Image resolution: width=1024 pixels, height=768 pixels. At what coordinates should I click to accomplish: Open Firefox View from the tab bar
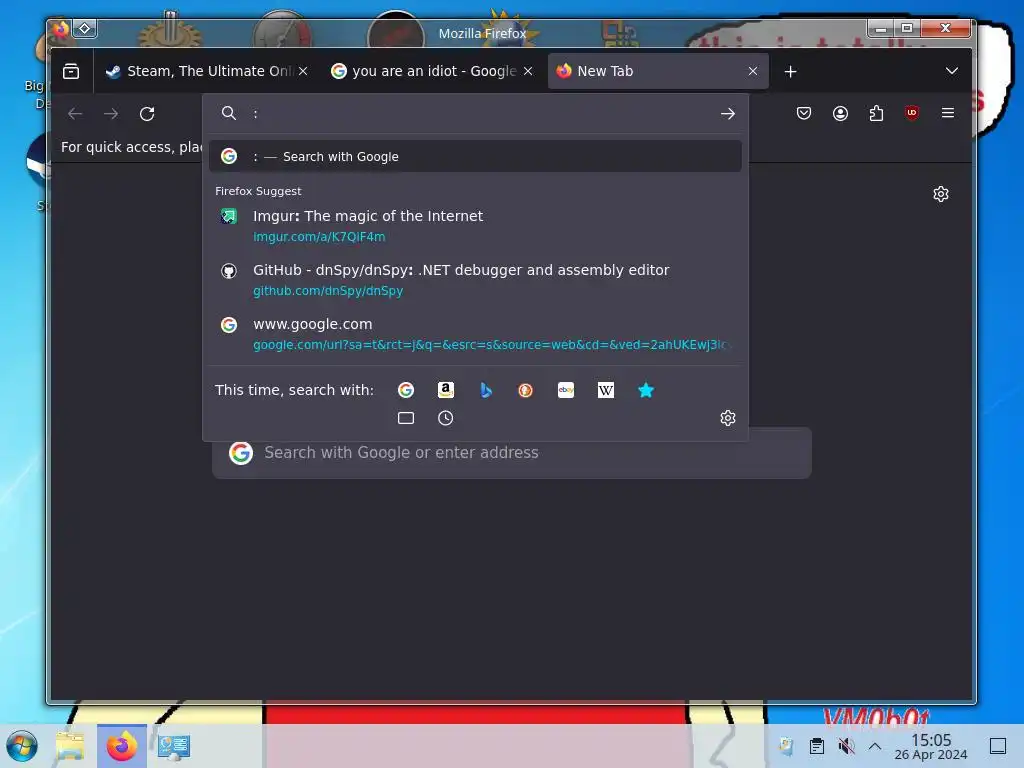[x=71, y=71]
